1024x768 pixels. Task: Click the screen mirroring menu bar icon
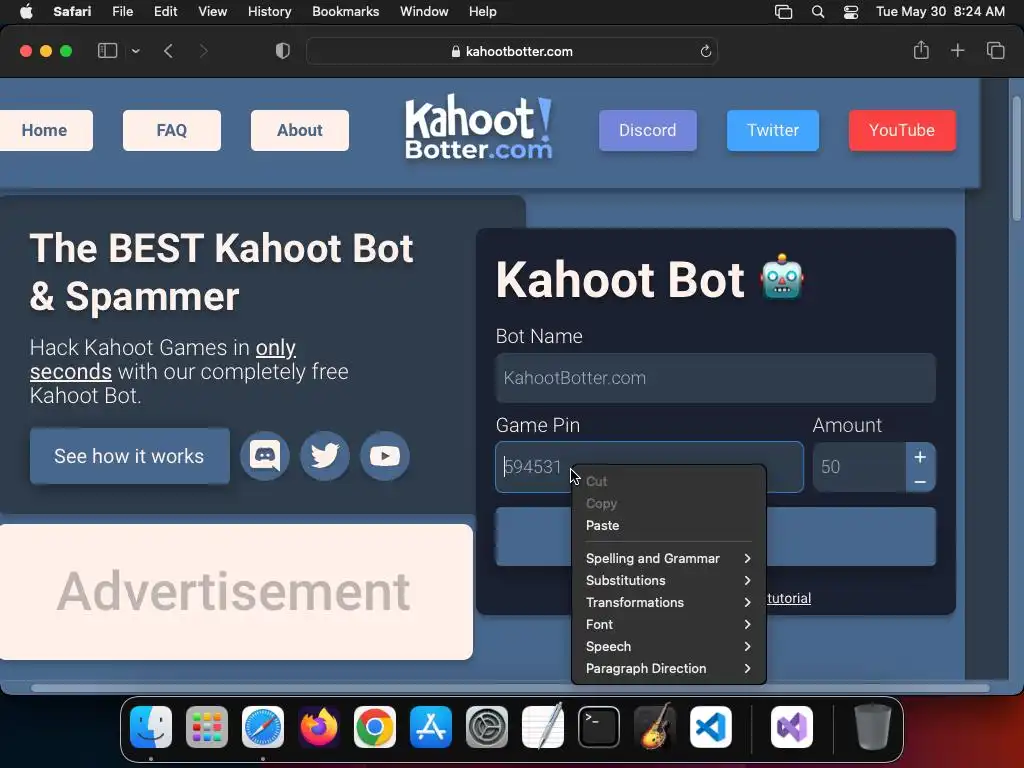point(783,12)
